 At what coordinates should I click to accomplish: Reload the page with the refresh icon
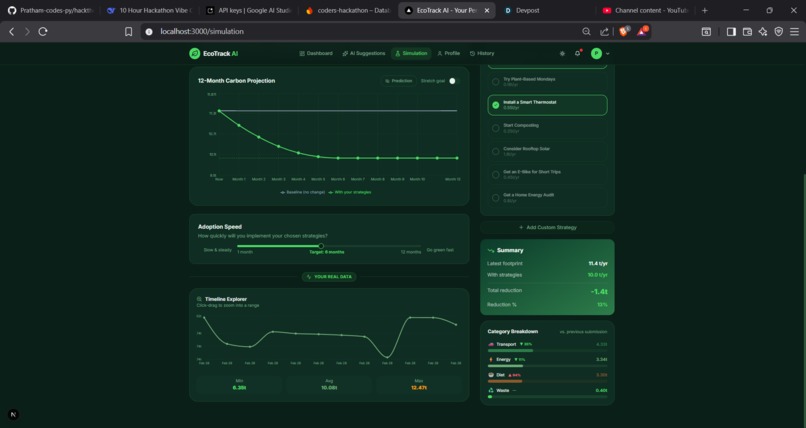tap(43, 31)
